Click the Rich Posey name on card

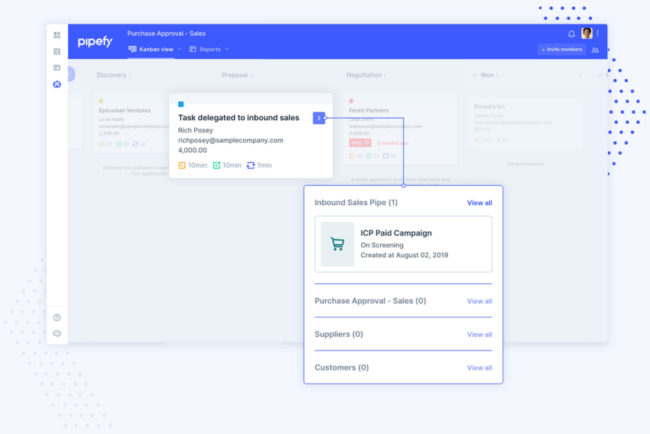pos(195,130)
